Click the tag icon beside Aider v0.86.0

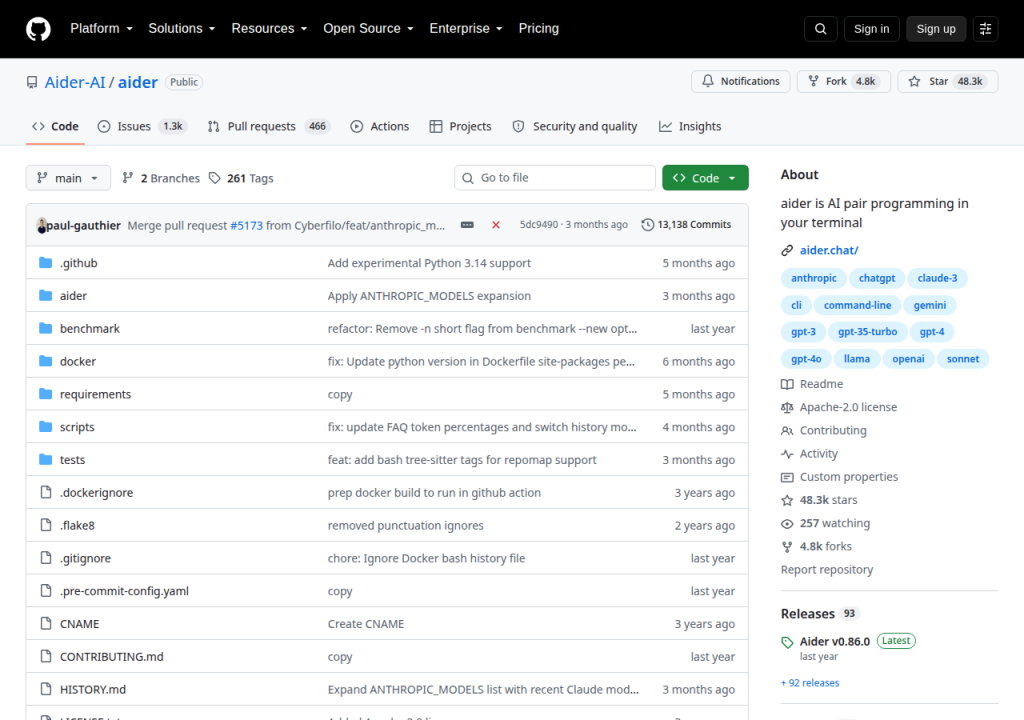[x=787, y=642]
